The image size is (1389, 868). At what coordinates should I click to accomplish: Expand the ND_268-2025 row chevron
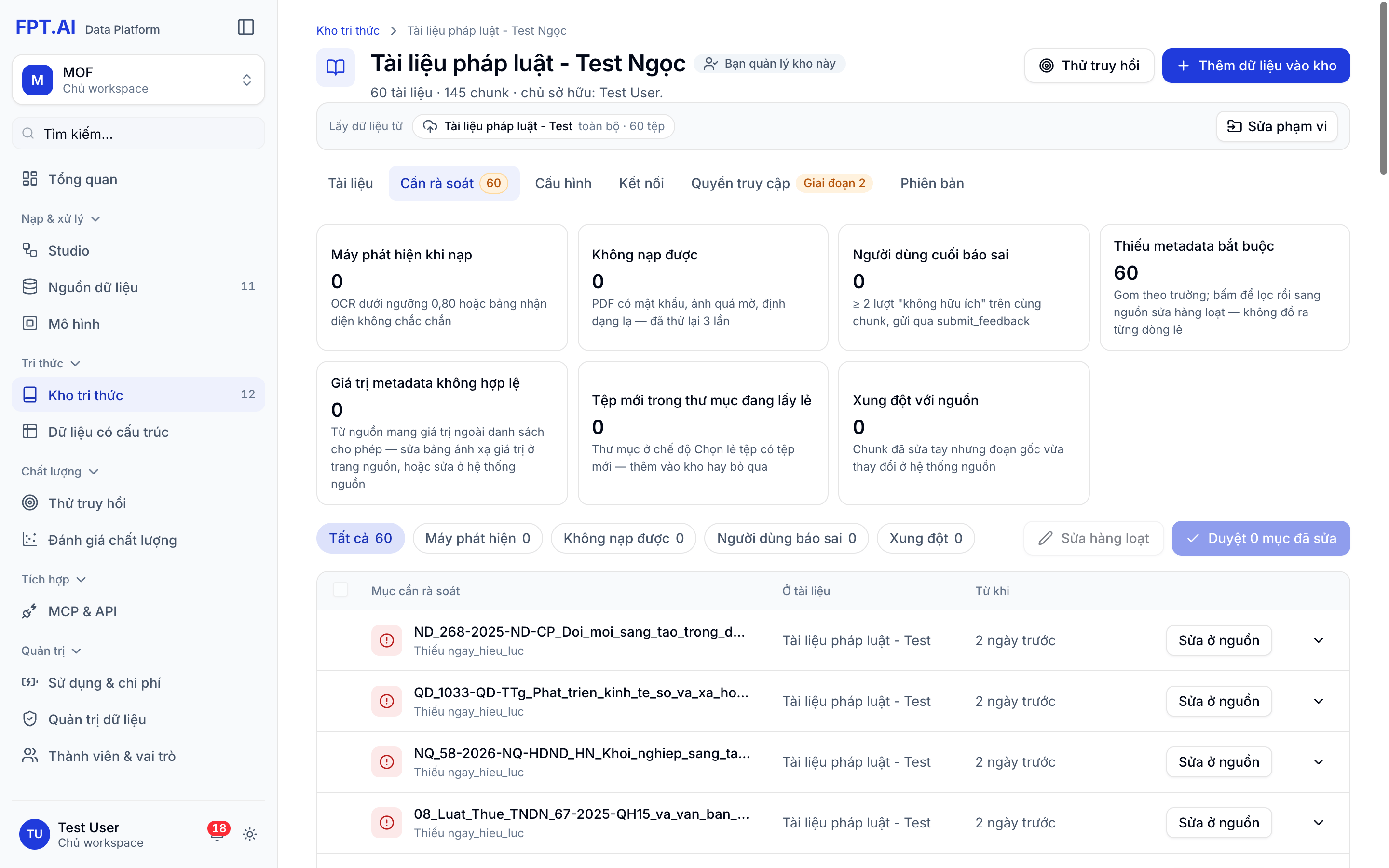pos(1319,640)
